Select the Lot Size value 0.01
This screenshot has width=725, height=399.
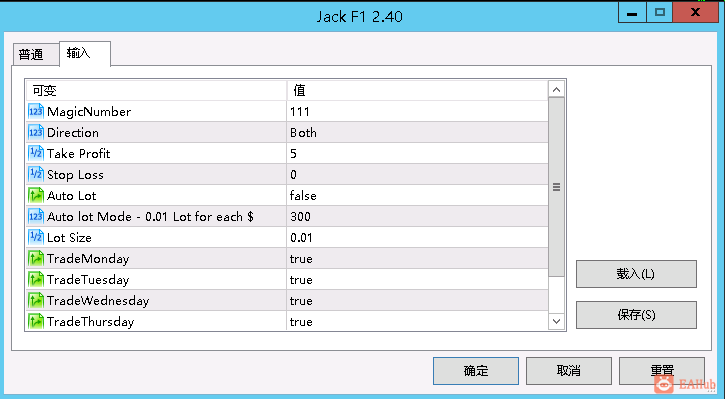coord(301,238)
